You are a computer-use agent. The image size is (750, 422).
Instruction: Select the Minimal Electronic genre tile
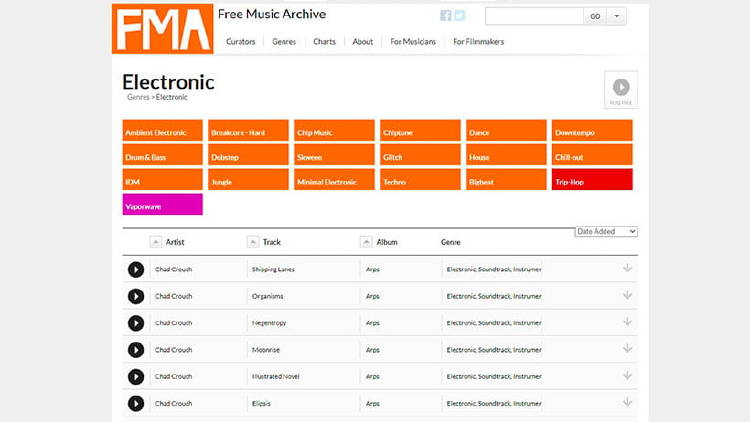click(x=334, y=179)
